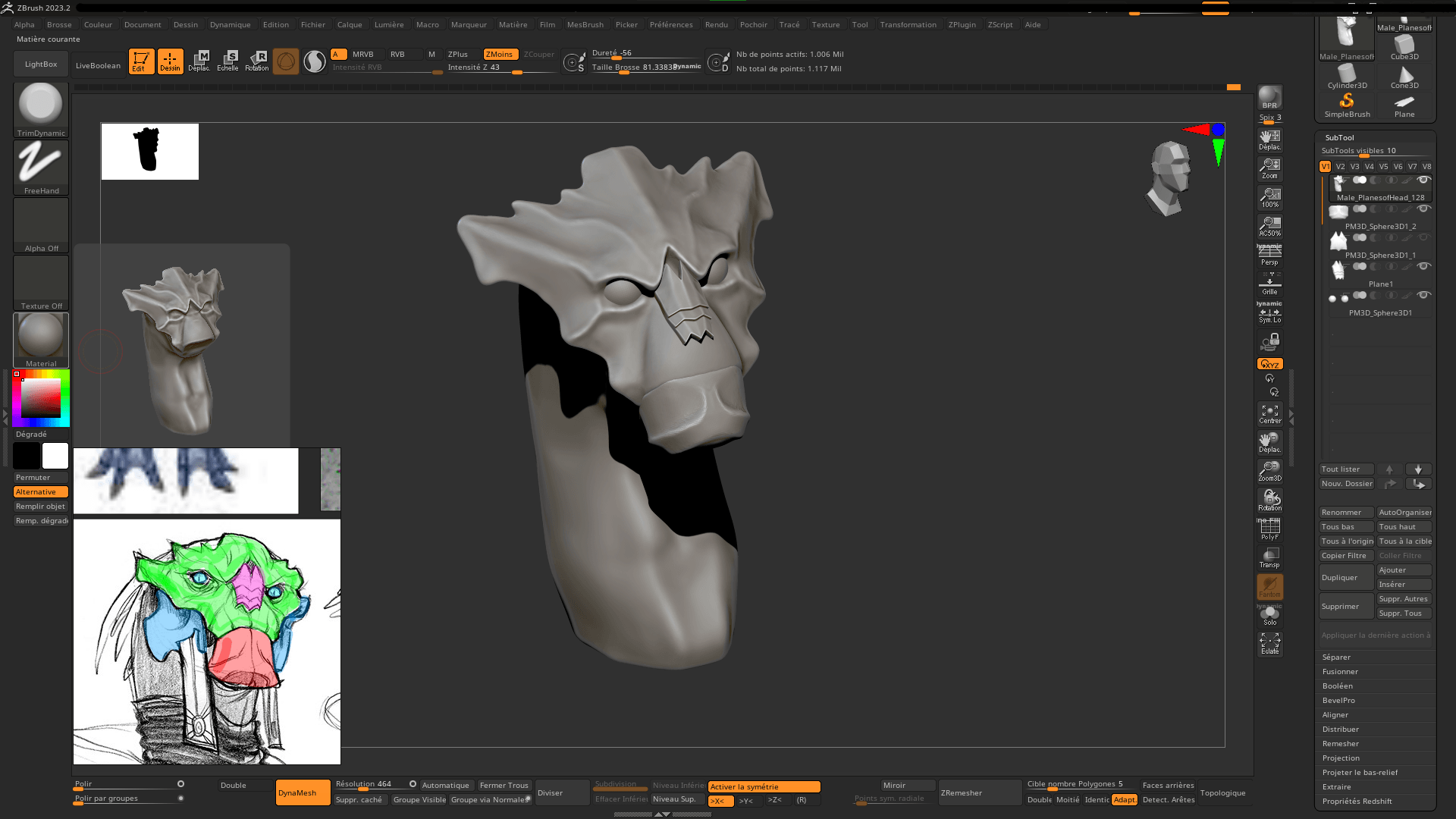The width and height of the screenshot is (1456, 819).
Task: Toggle Fantom ghost transparency
Action: coord(1270,586)
